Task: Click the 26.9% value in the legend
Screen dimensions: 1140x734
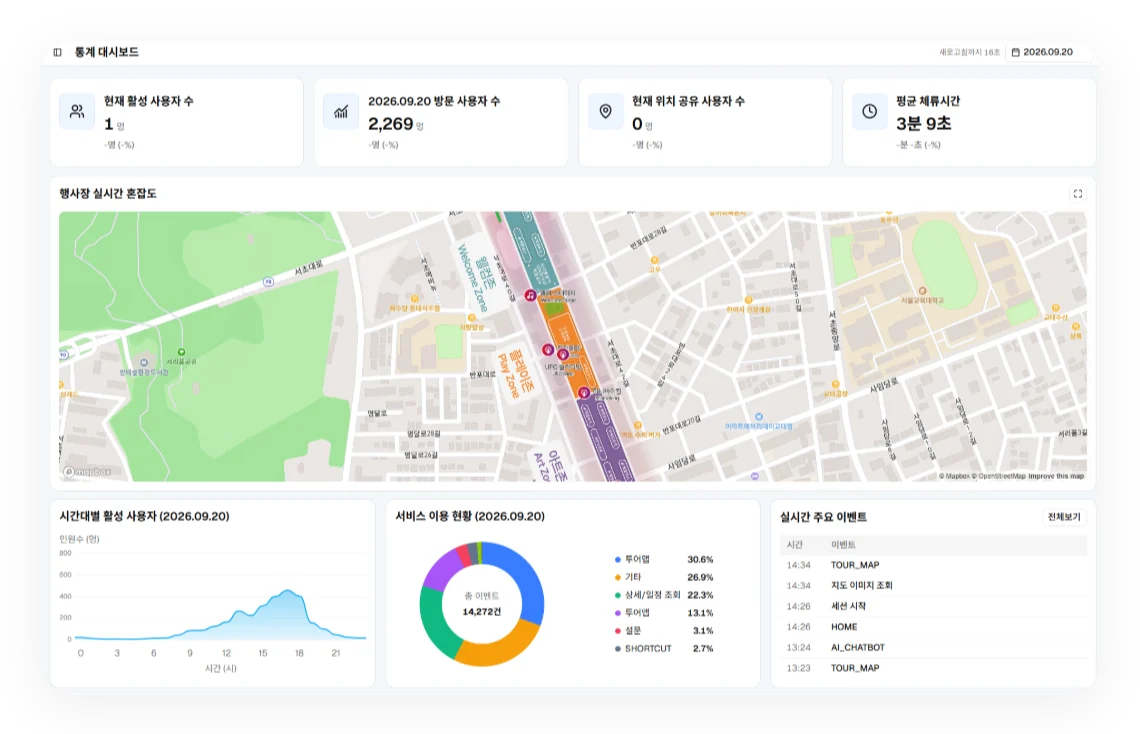Action: (x=700, y=578)
